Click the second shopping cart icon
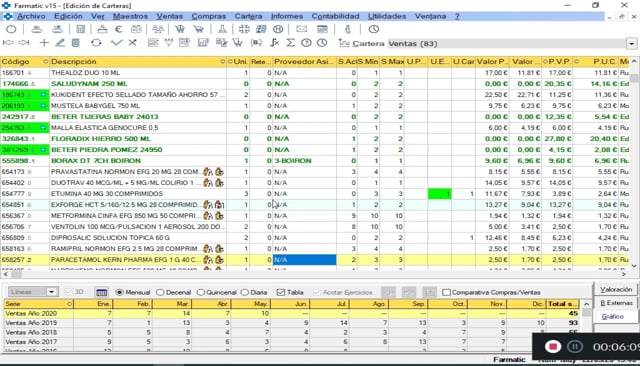The width and height of the screenshot is (640, 366). (x=199, y=29)
